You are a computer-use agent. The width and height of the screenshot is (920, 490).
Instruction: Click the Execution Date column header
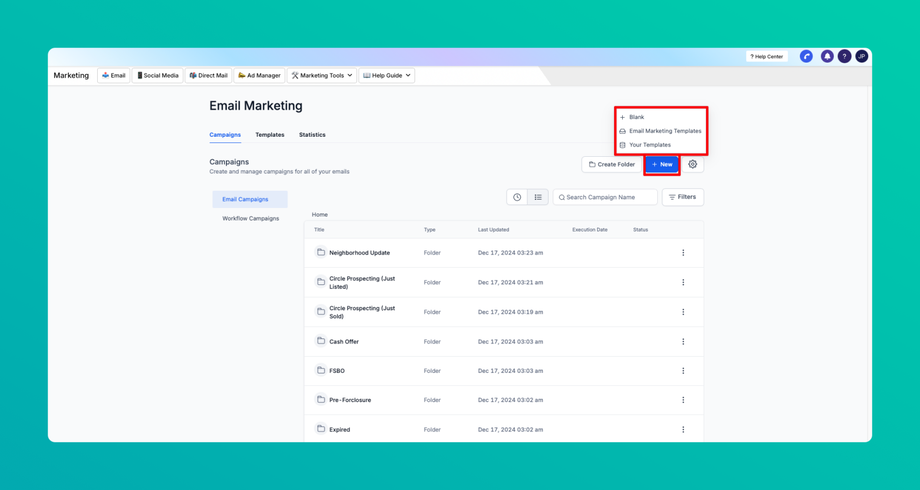click(590, 230)
